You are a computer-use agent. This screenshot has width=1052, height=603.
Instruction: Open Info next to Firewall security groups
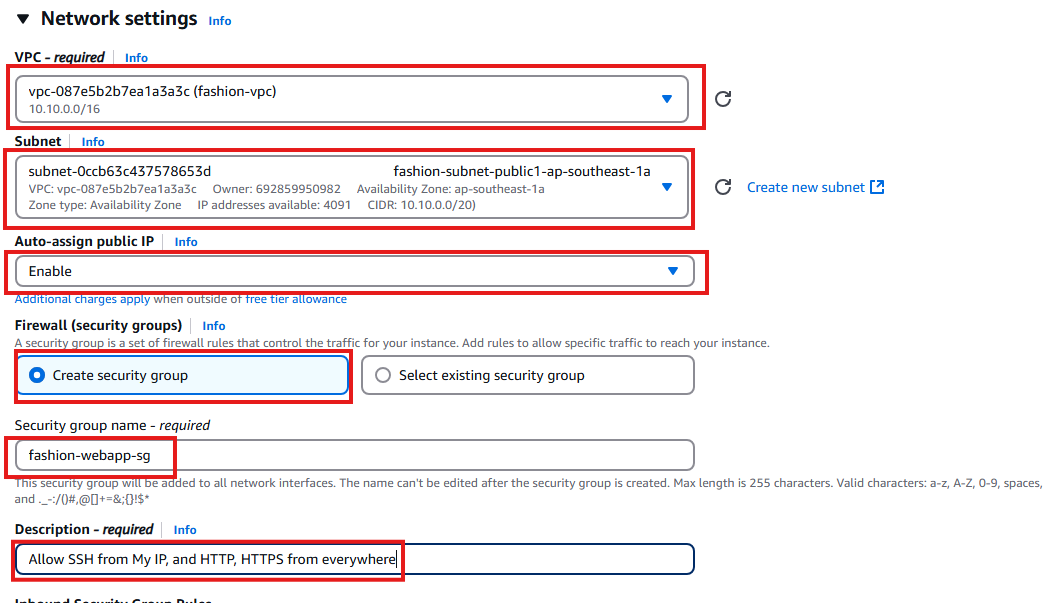pos(214,325)
